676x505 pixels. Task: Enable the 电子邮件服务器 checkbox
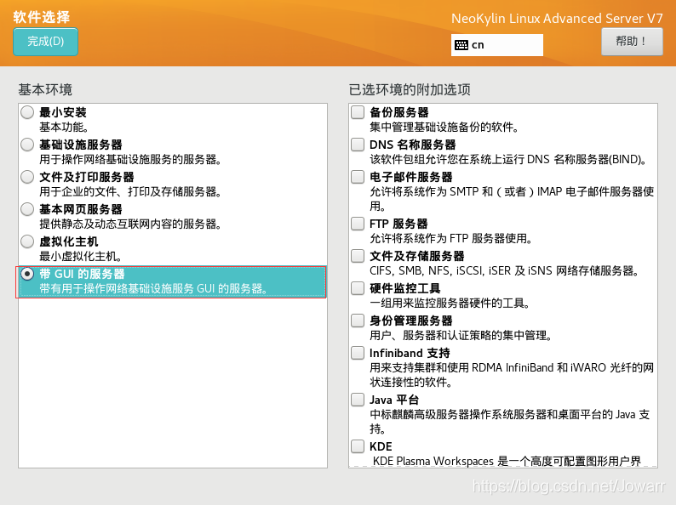(357, 177)
